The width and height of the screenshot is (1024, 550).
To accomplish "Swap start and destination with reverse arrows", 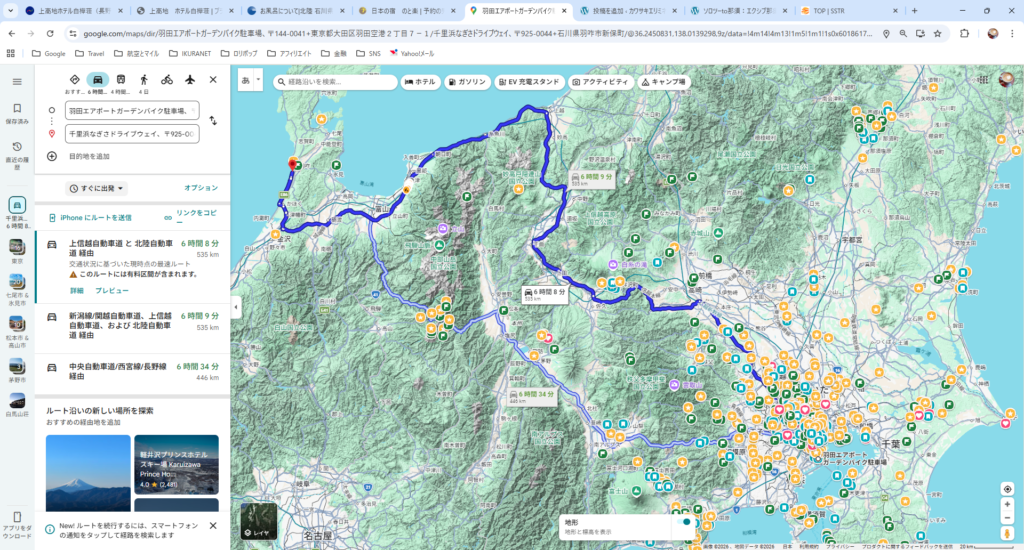I will coord(213,121).
